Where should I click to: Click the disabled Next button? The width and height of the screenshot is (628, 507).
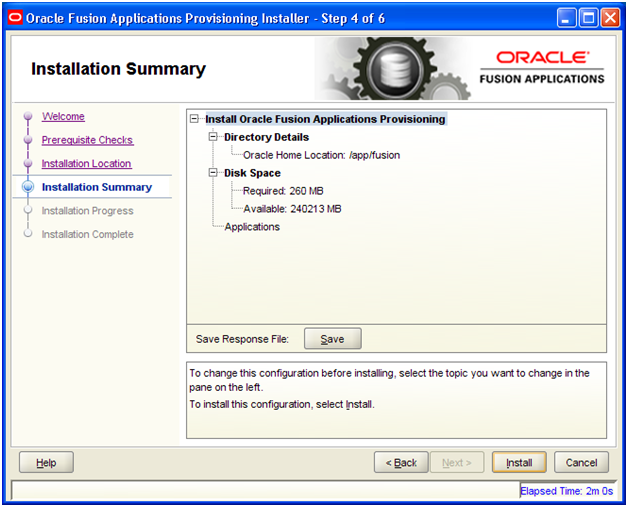(x=457, y=463)
